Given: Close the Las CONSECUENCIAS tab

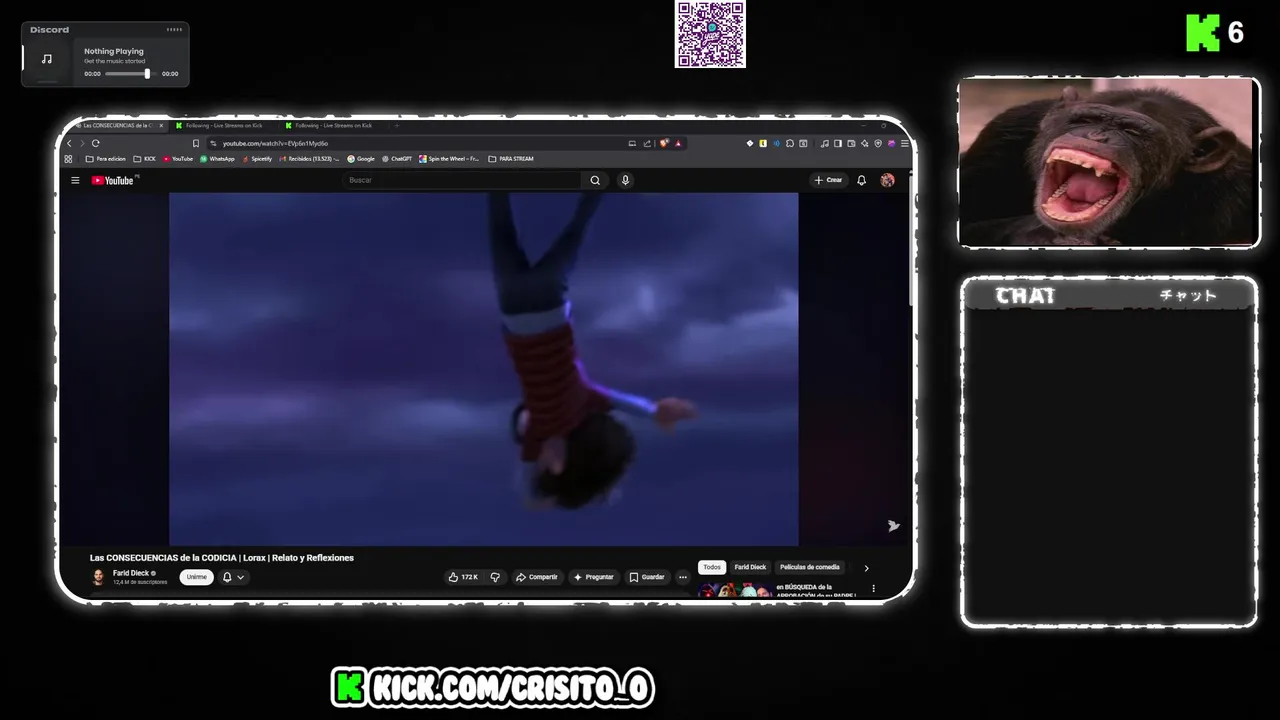Looking at the screenshot, I should pyautogui.click(x=161, y=126).
